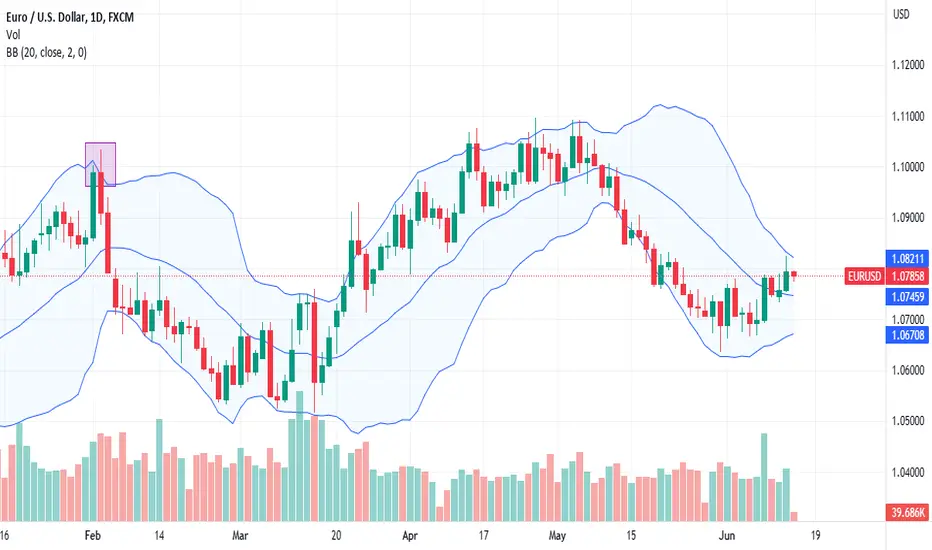Click the tallest green volume bar in June
The image size is (932, 550).
764,477
